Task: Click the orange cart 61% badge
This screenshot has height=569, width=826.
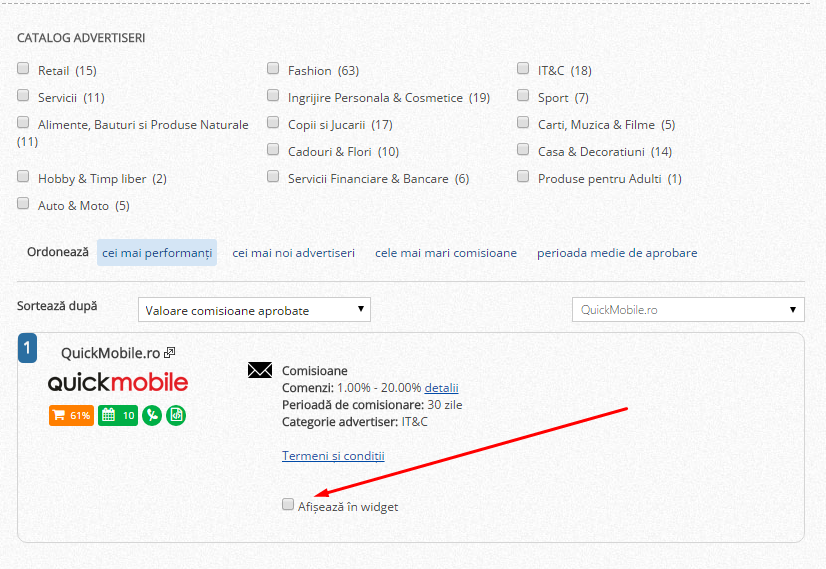Action: point(72,415)
